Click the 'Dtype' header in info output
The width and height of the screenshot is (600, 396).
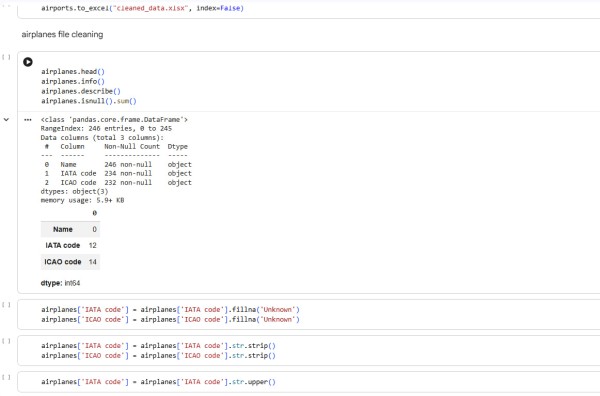point(178,147)
